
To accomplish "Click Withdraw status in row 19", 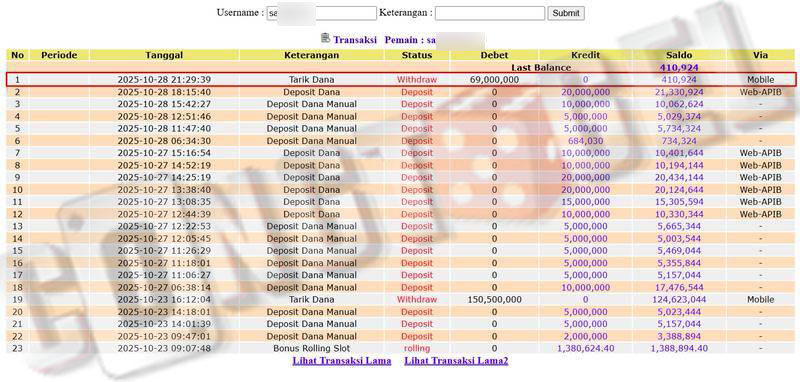I will point(417,299).
